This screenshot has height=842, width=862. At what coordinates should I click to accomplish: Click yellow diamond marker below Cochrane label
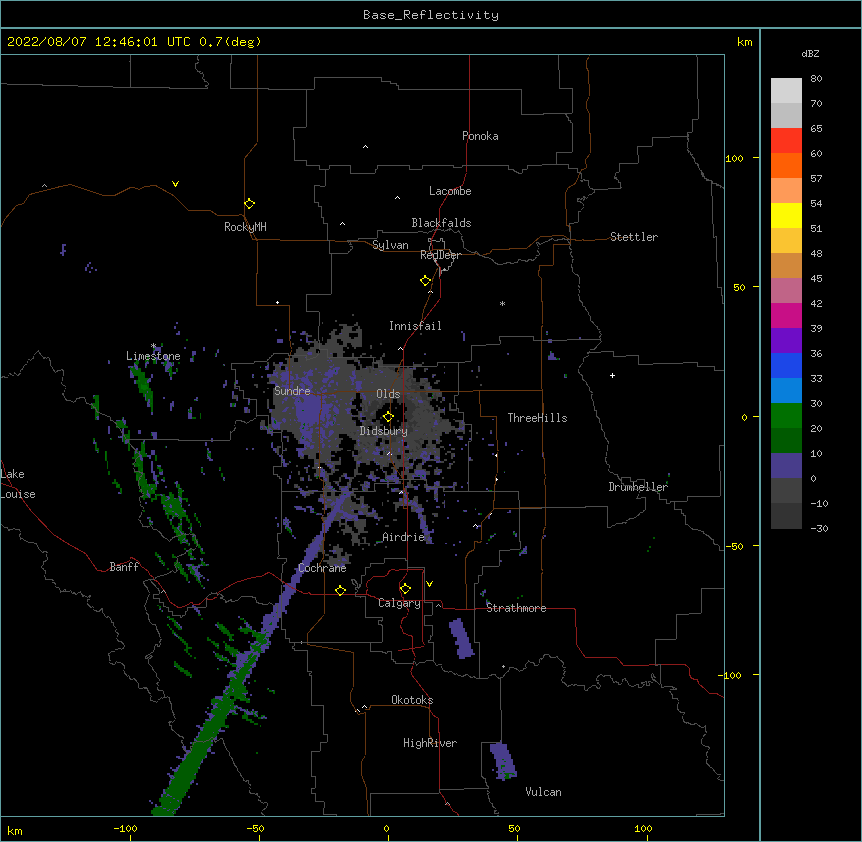pos(340,590)
